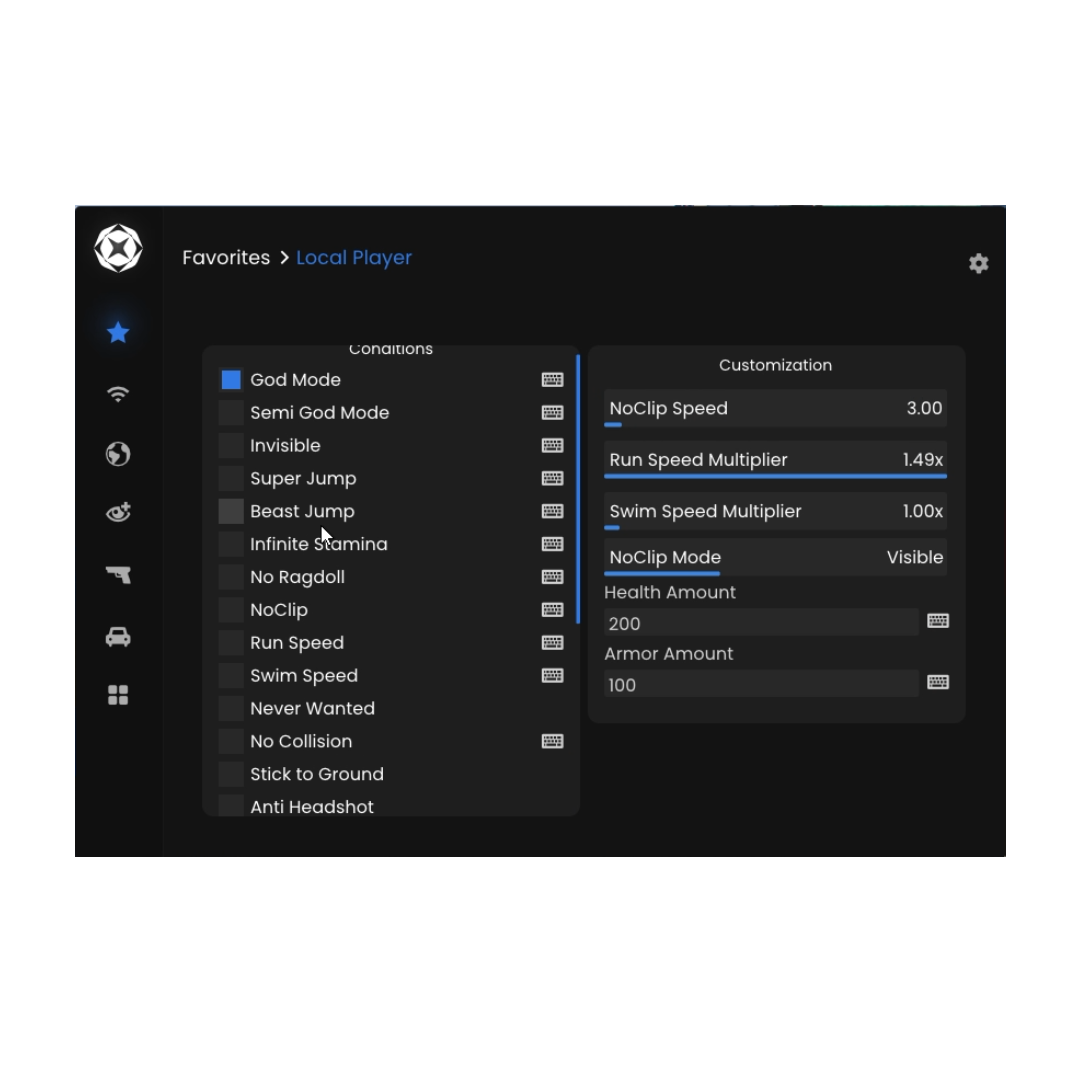Image resolution: width=1080 pixels, height=1080 pixels.
Task: Open the Favorites star sidebar tab
Action: pyautogui.click(x=118, y=332)
